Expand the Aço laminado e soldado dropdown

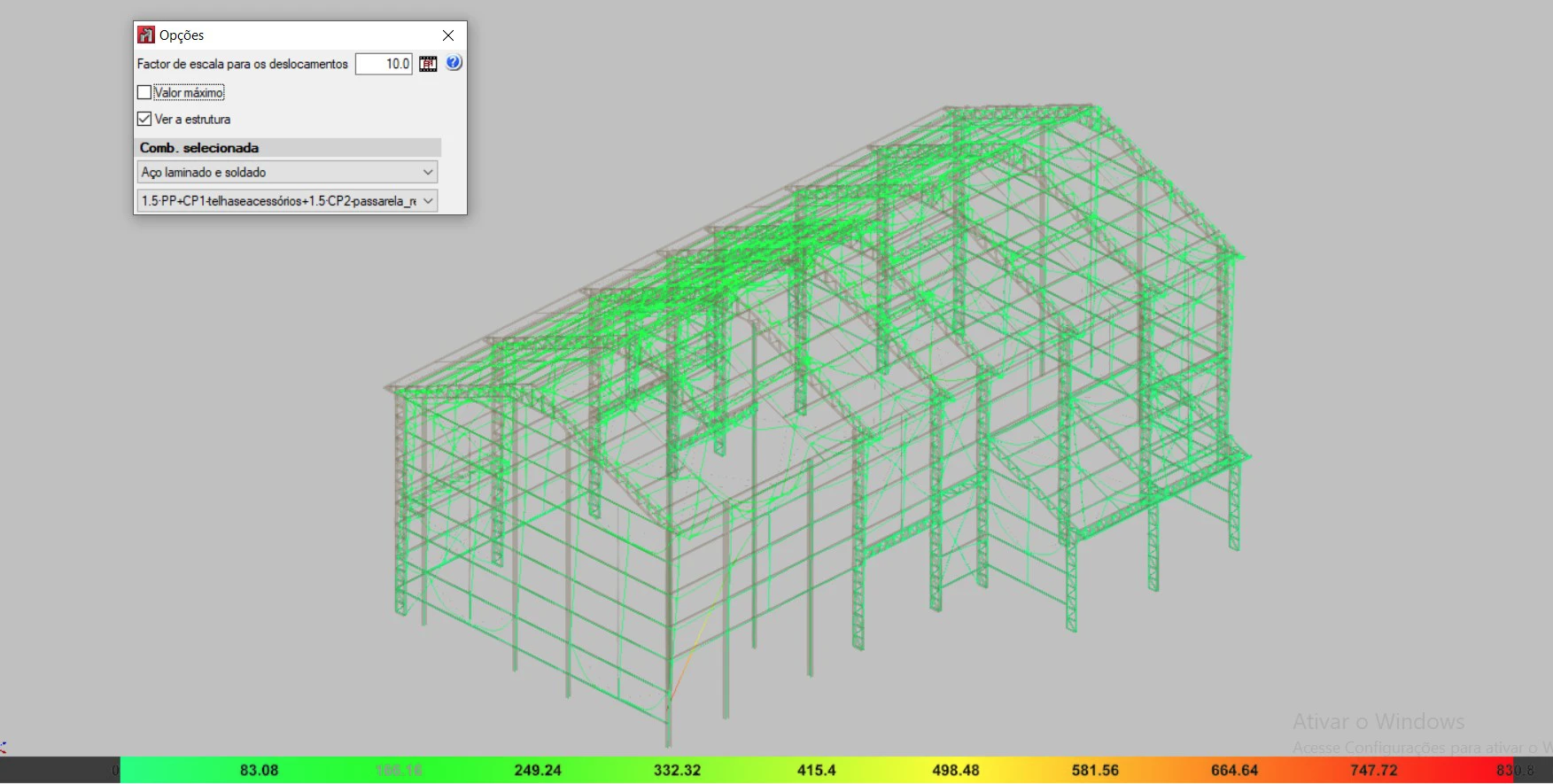[287, 172]
